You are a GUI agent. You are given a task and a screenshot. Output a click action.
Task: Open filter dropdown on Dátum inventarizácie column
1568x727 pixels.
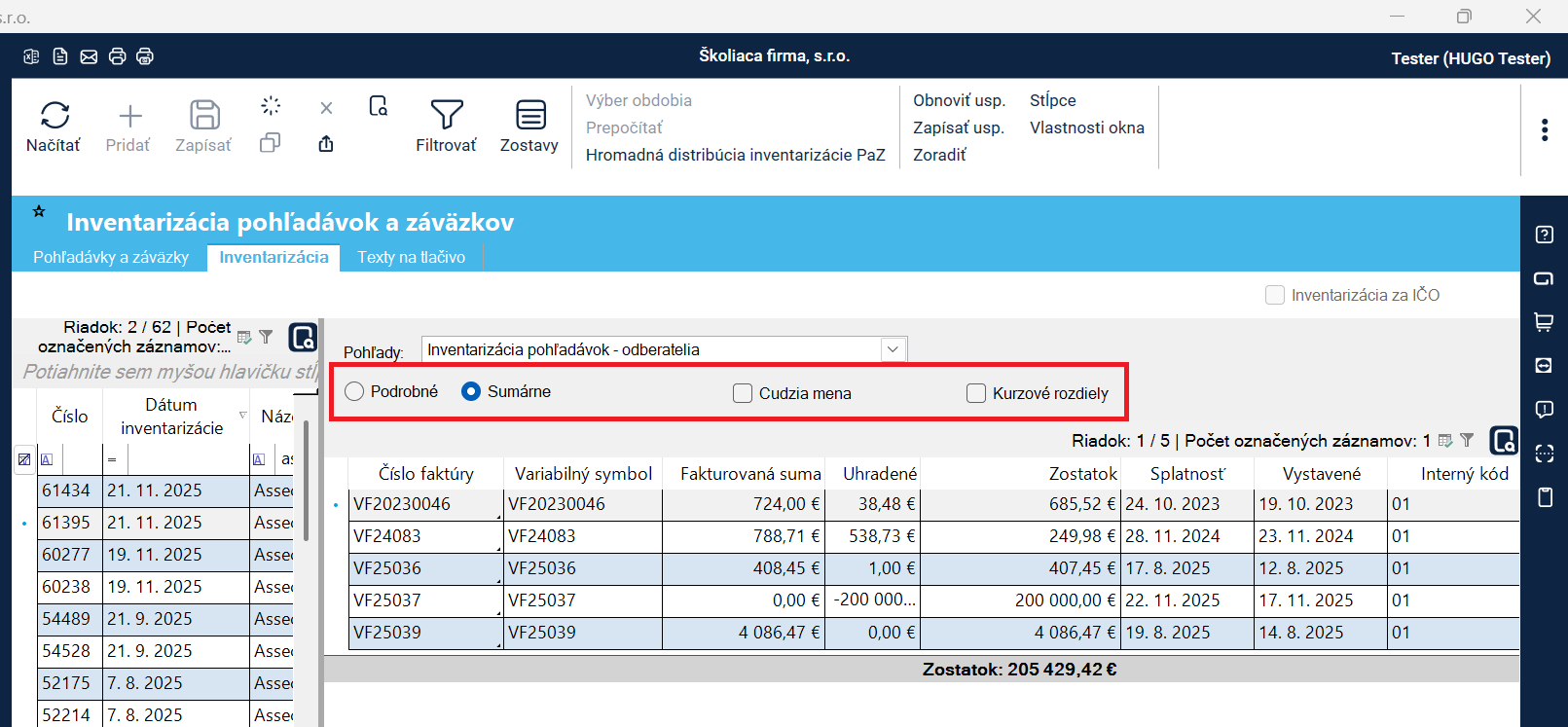click(242, 416)
